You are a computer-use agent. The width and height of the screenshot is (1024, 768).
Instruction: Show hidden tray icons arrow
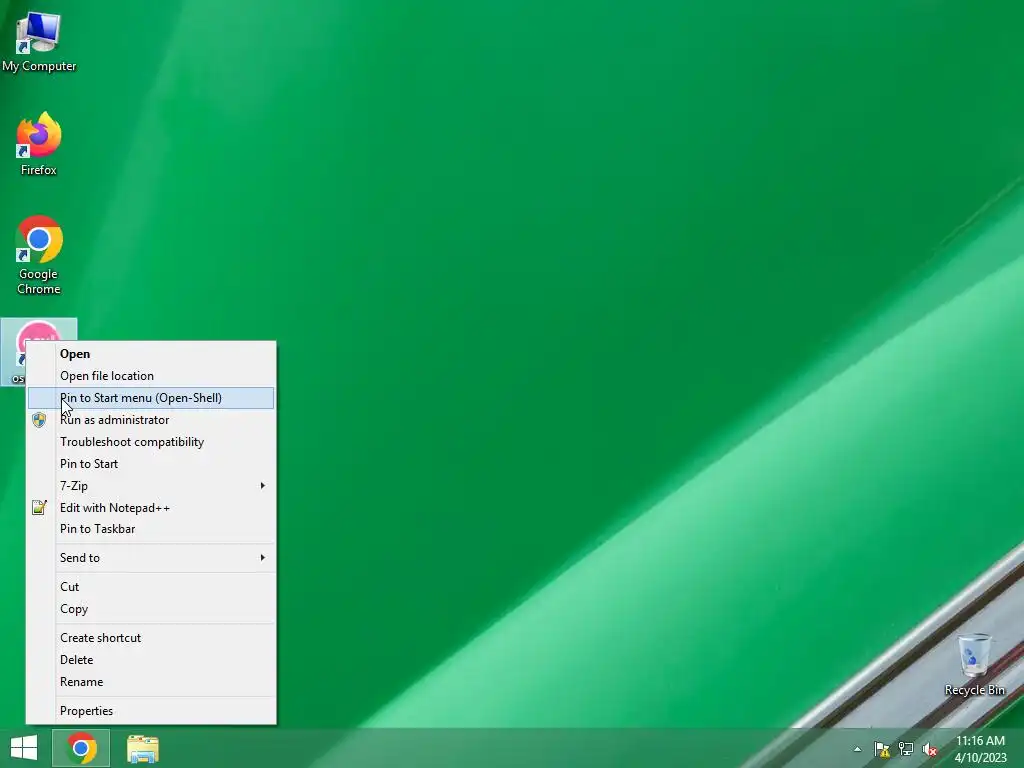857,749
